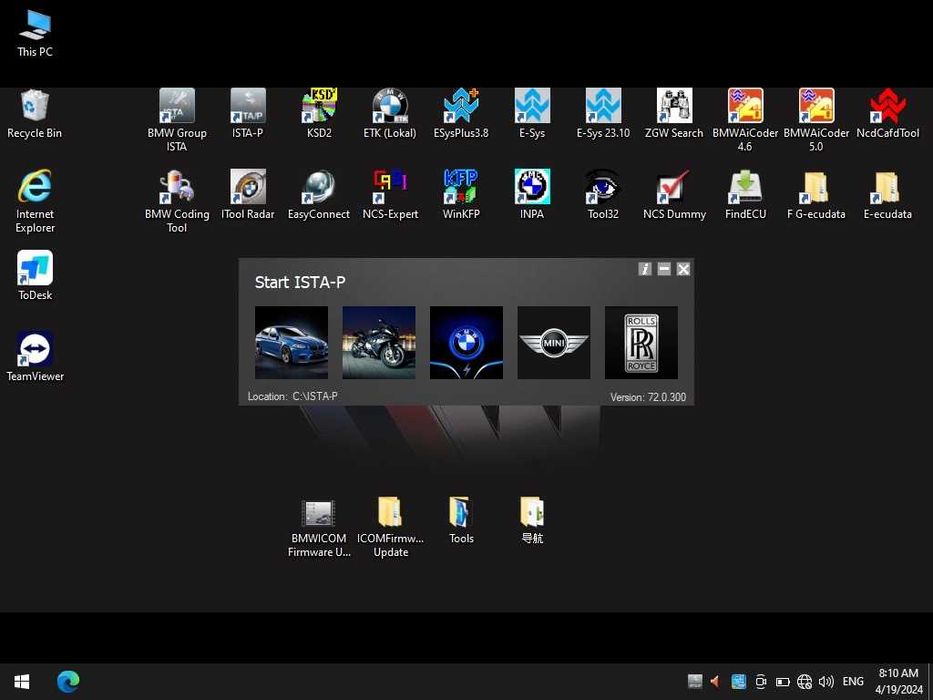Open Microsoft Edge from the taskbar
The image size is (933, 700).
(68, 682)
